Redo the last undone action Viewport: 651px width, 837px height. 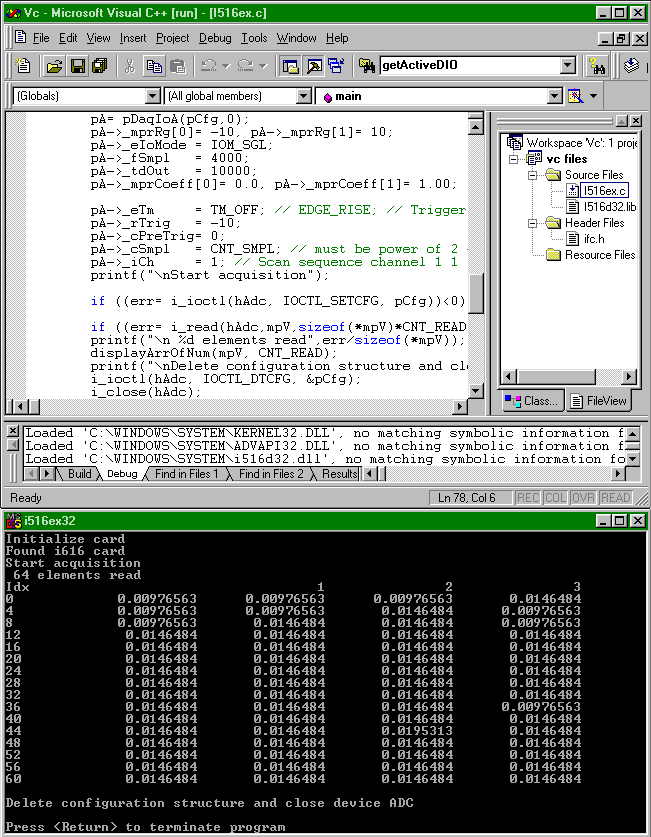point(245,66)
